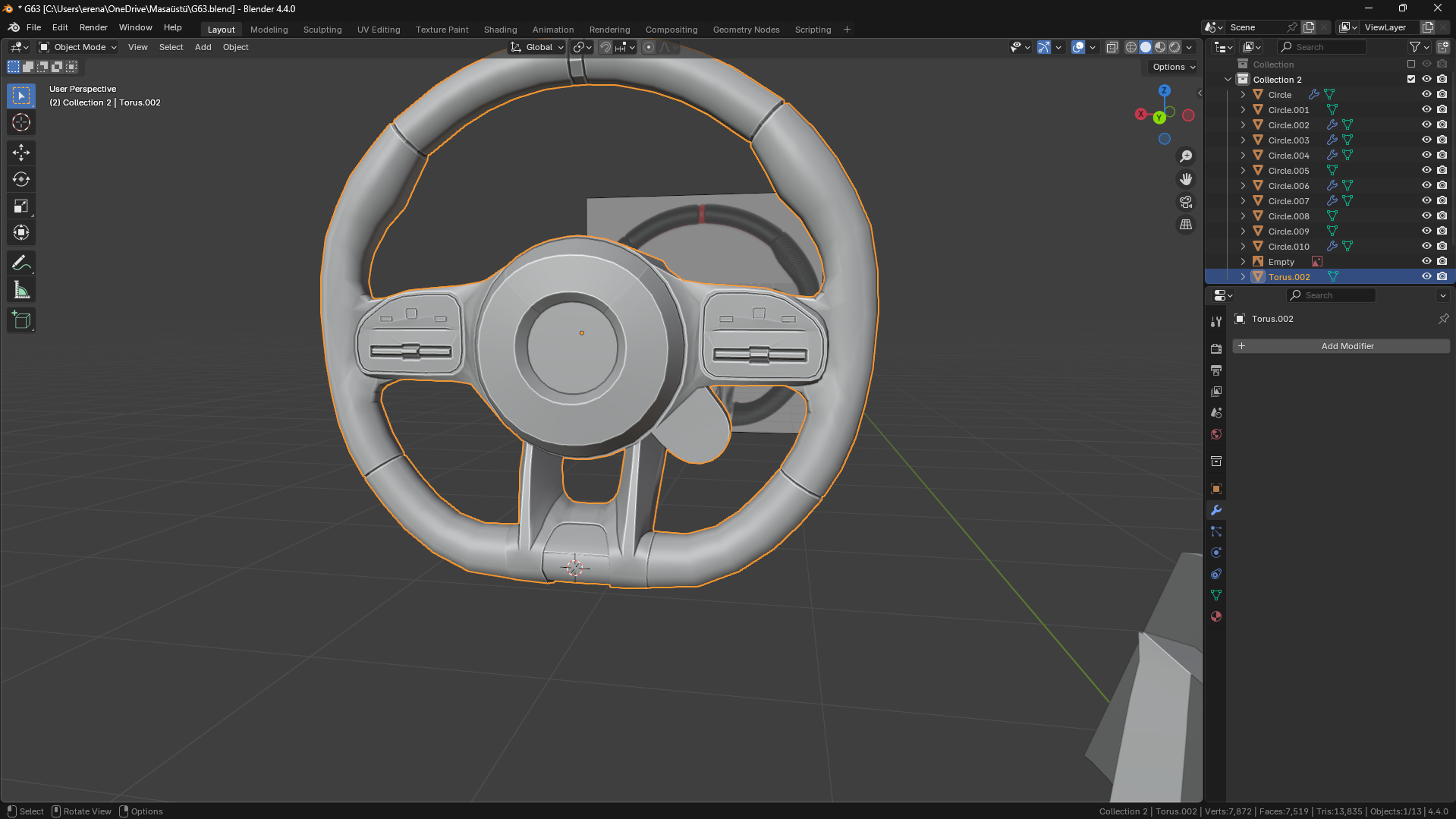Click the red X axis gizmo
This screenshot has height=819, width=1456.
[1140, 114]
